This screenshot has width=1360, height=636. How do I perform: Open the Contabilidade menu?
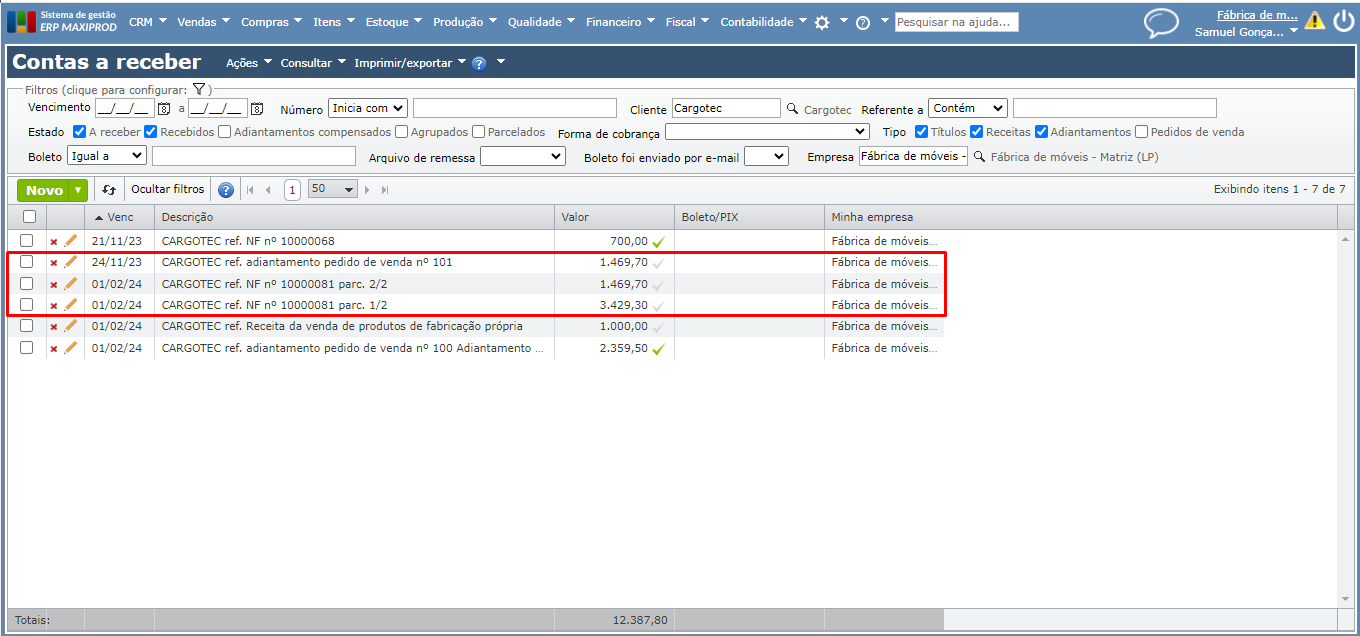763,22
